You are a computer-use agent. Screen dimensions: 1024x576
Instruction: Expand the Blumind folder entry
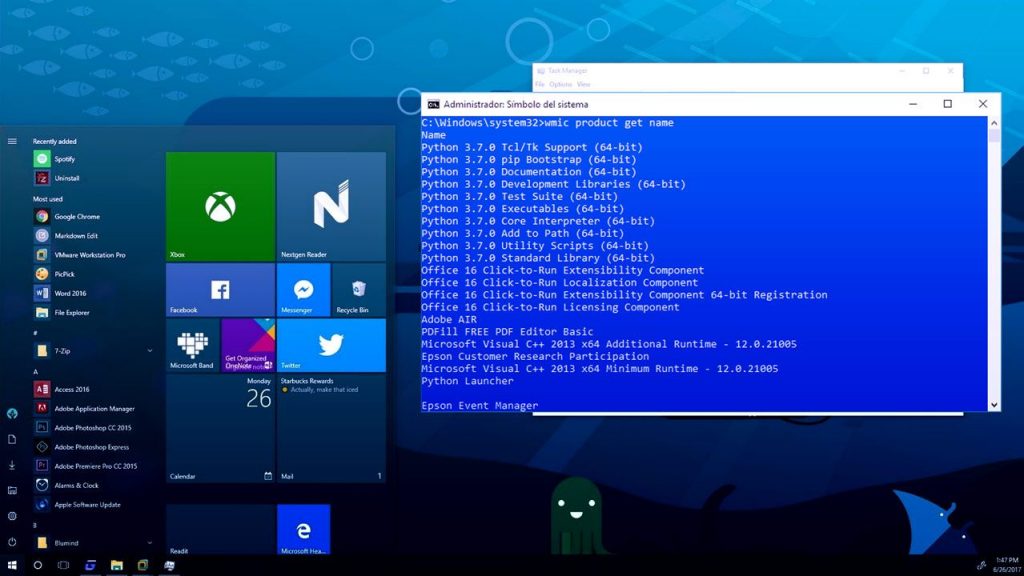click(93, 543)
